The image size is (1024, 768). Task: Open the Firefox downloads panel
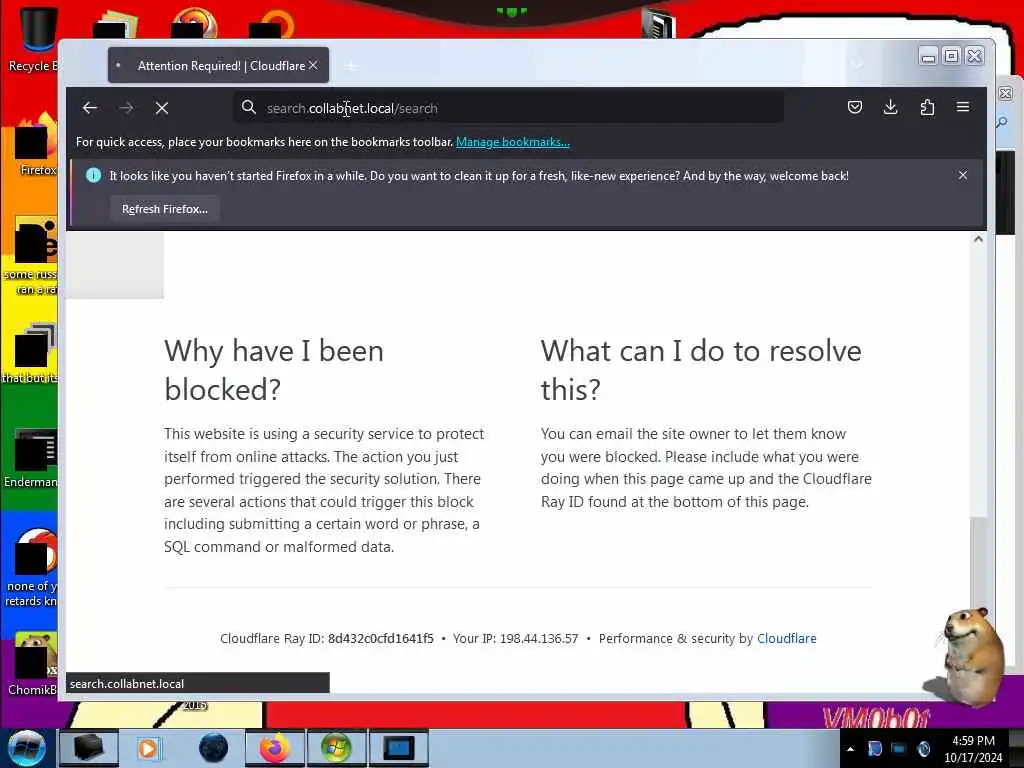[x=890, y=107]
